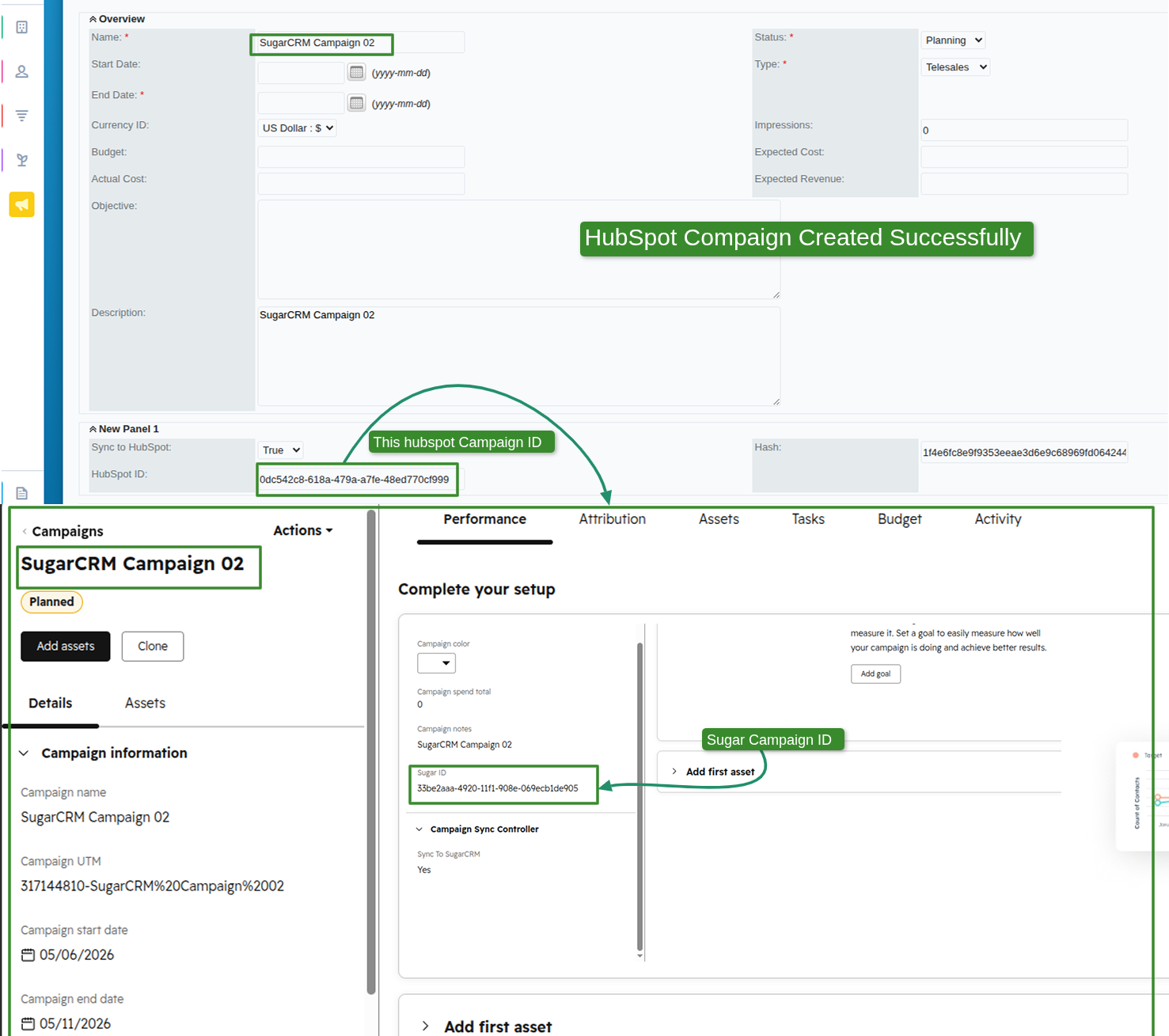The width and height of the screenshot is (1169, 1036).
Task: Click the Complete your setup heading
Action: pos(476,590)
